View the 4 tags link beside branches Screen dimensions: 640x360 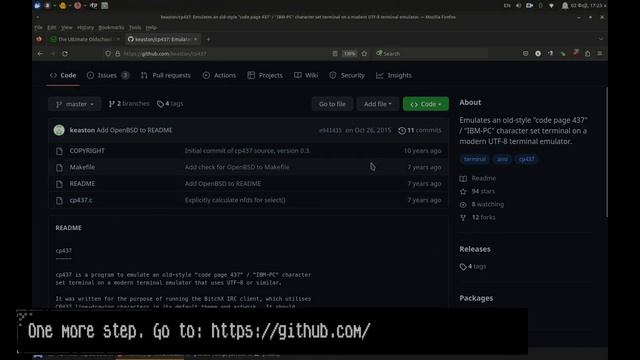tap(170, 104)
